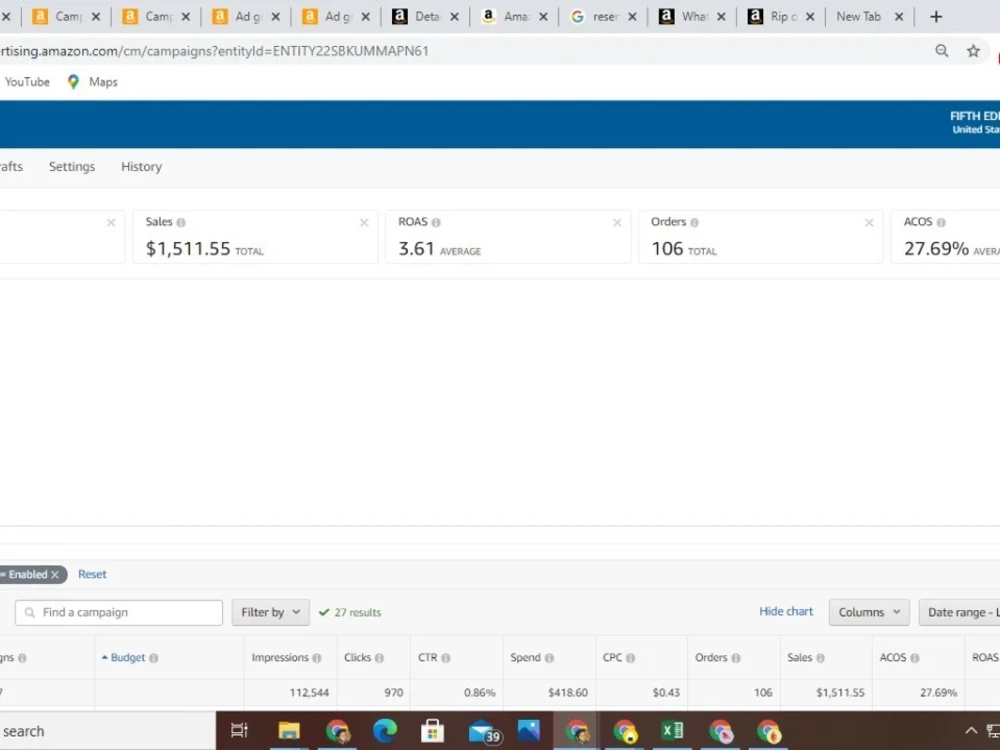Click info icon next to ROAS metric card
Screen dimensions: 1000x750
tap(436, 223)
